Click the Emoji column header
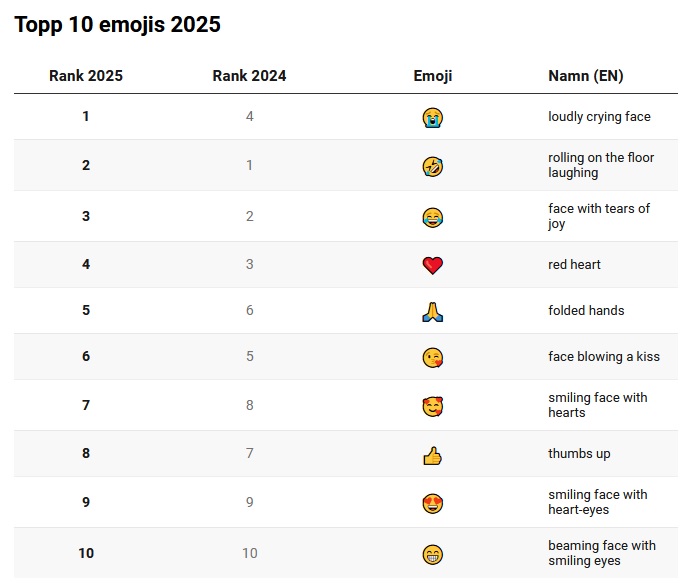Image resolution: width=700 pixels, height=588 pixels. [433, 76]
